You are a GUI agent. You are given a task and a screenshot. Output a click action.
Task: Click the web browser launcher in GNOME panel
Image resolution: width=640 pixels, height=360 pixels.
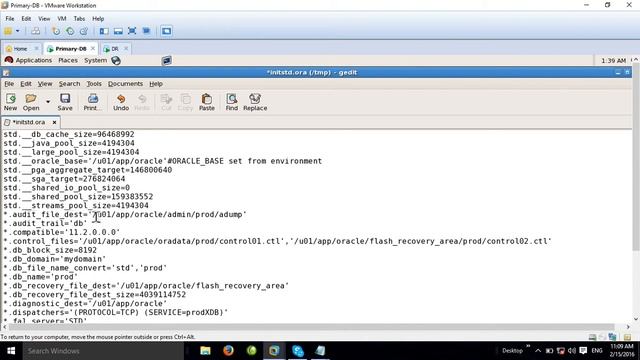116,60
